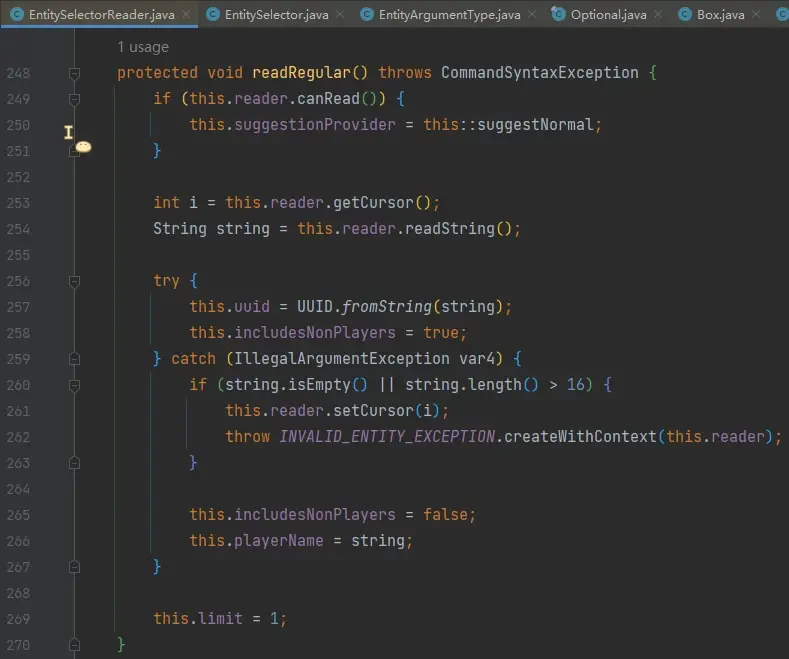Click includesNonPlayers on line 258

coord(315,333)
